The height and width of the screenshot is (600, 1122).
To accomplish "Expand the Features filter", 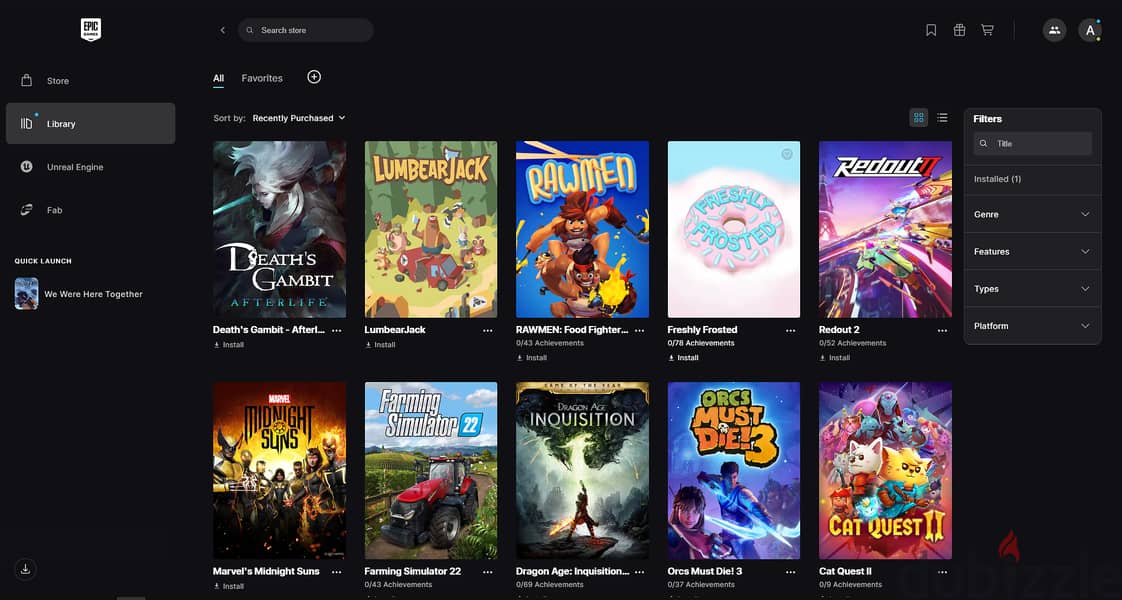I will [1032, 252].
